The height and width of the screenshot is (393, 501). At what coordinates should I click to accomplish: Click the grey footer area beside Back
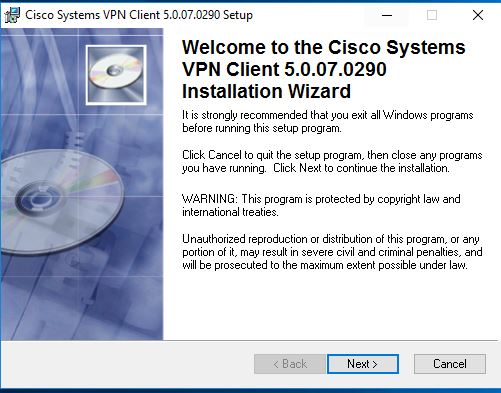pyautogui.click(x=127, y=364)
